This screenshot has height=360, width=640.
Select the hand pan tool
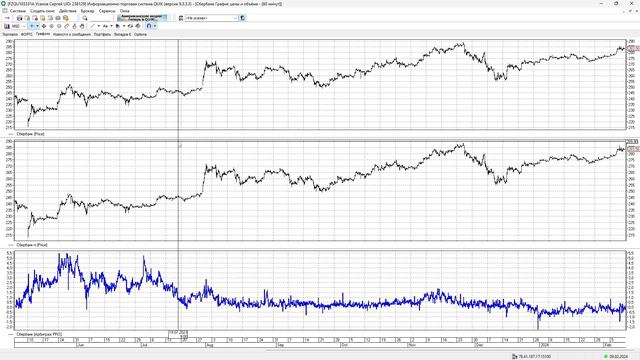point(82,27)
